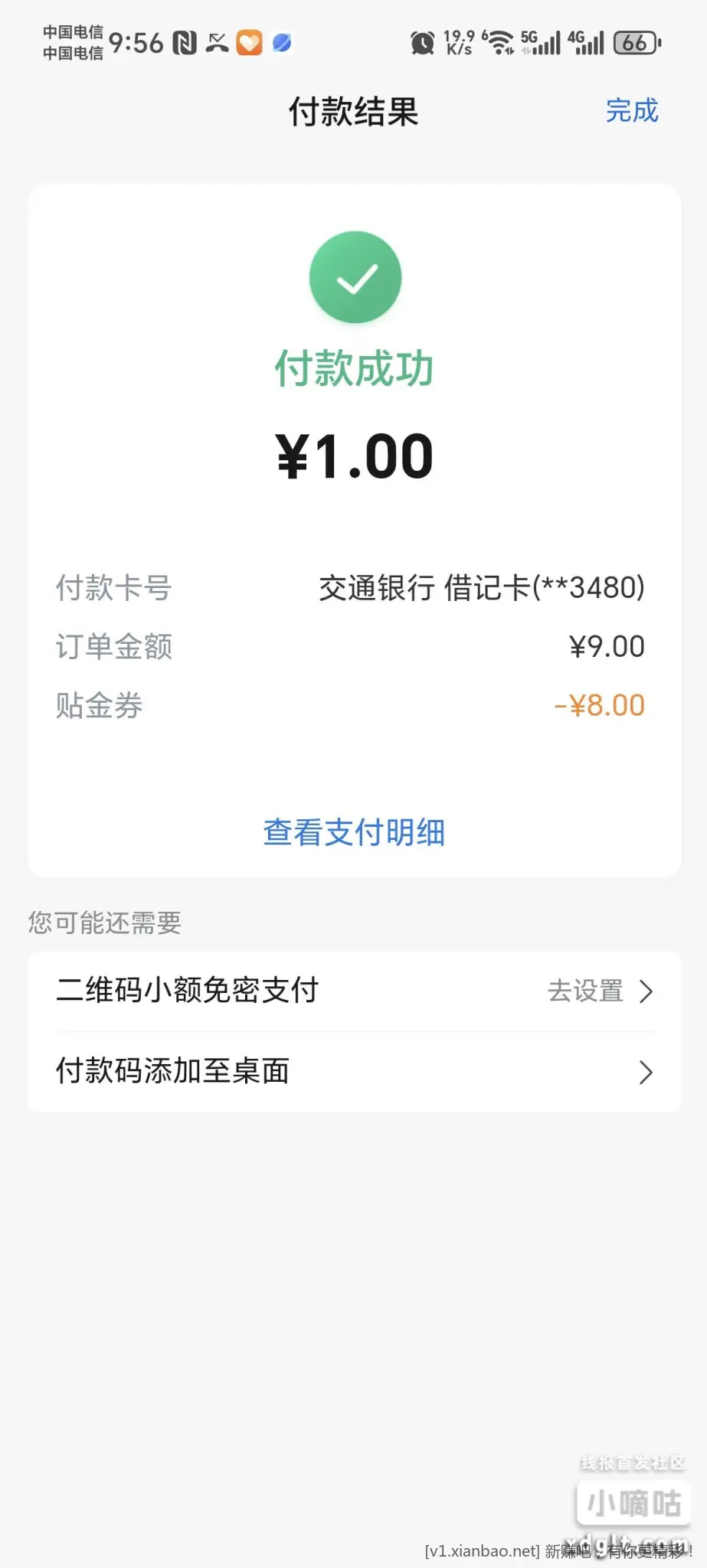The height and width of the screenshot is (1568, 707).
Task: Open 付款码添加至桌面 option
Action: [x=173, y=1071]
